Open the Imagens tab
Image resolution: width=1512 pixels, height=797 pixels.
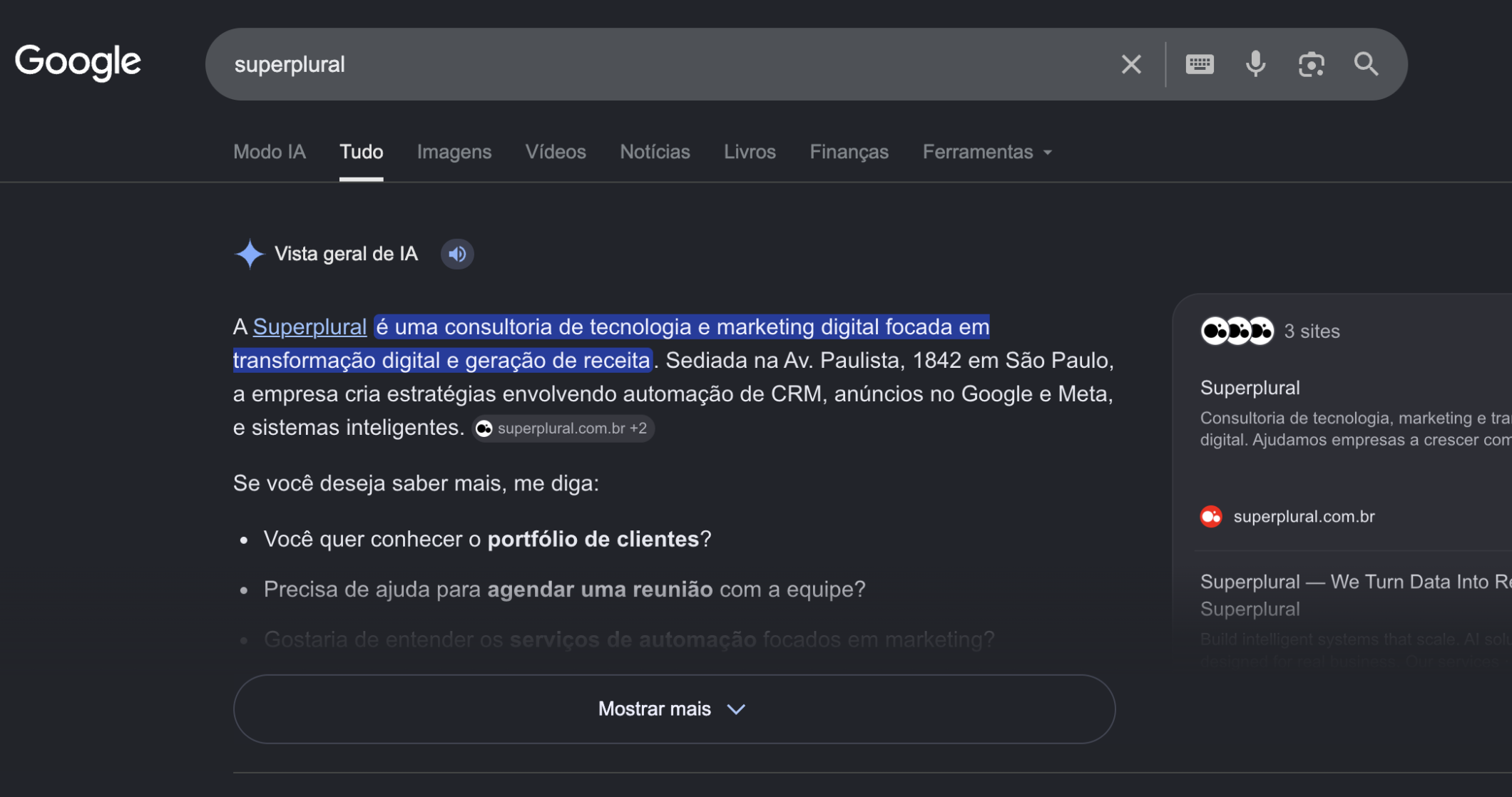[454, 152]
